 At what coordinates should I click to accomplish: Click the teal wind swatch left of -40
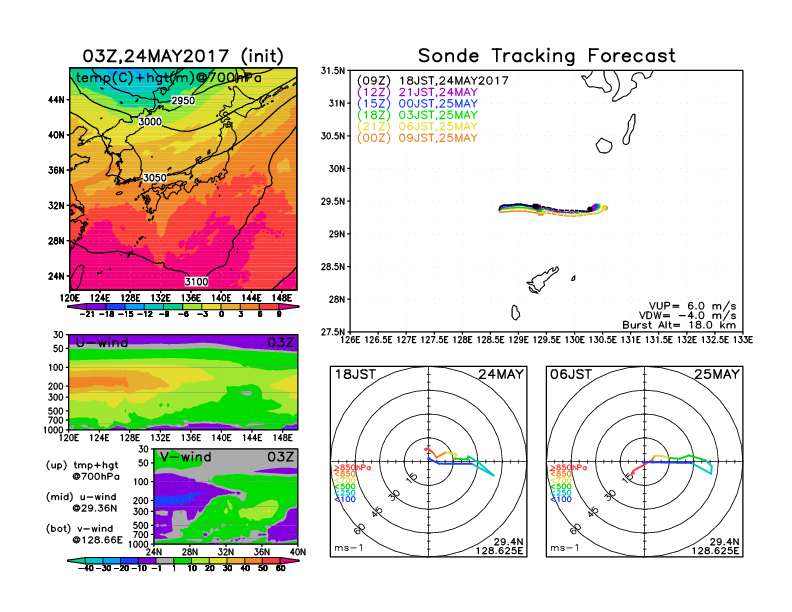76,560
